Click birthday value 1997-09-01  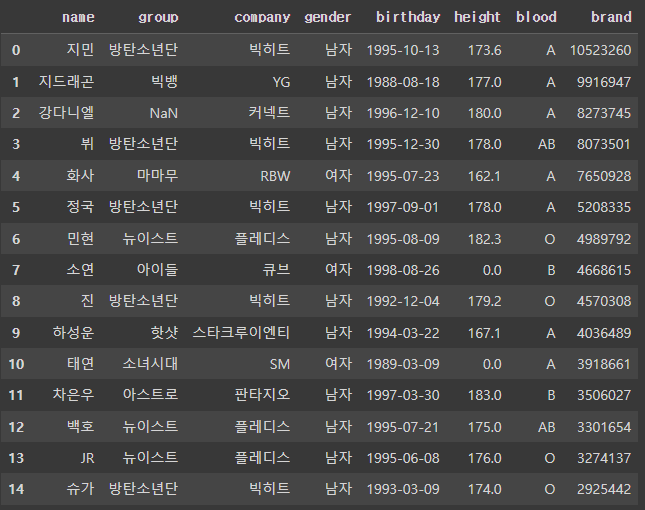pos(403,207)
